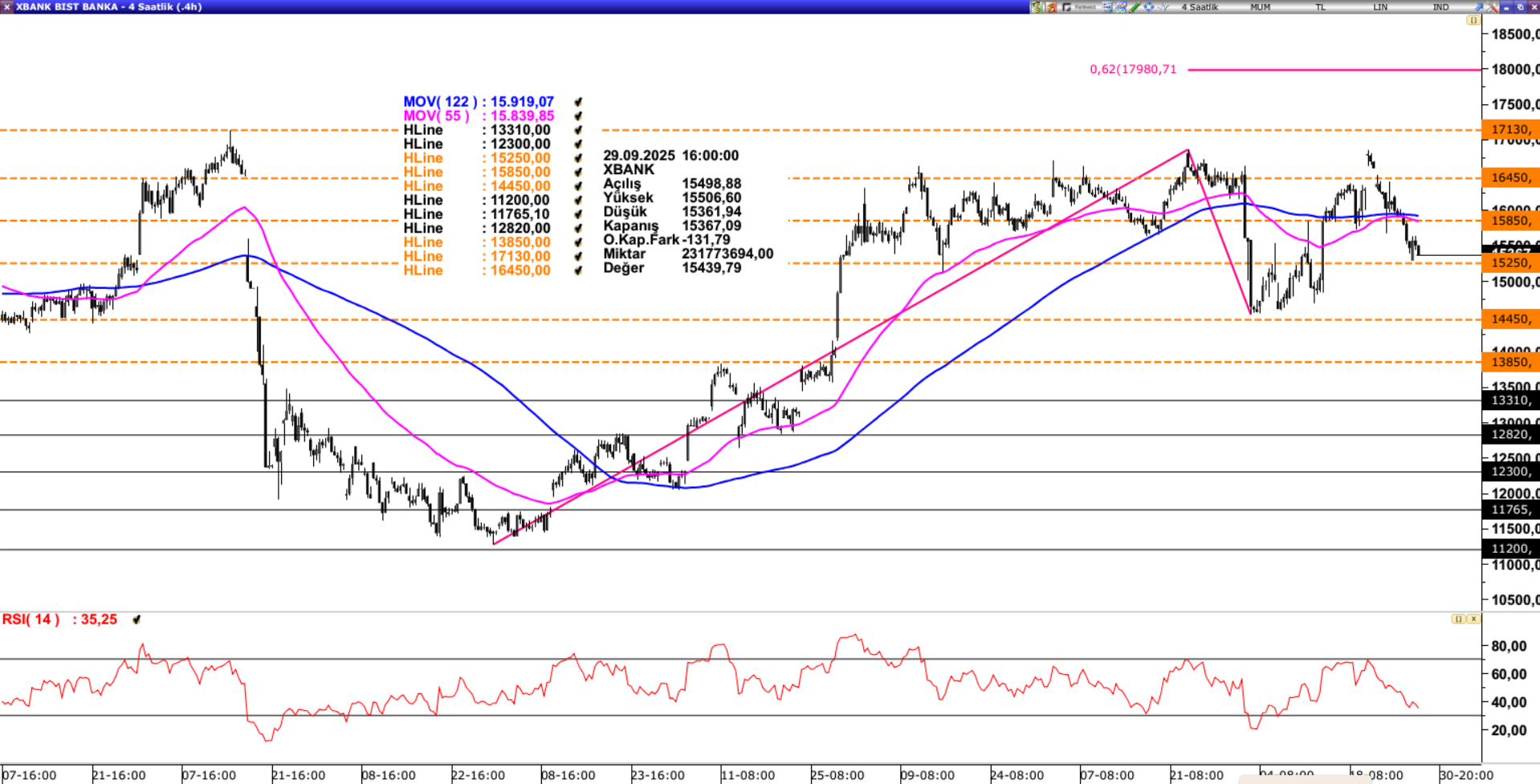Screen dimensions: 1540x784
Task: Click the blue four-arrow move icon
Action: (1149, 7)
